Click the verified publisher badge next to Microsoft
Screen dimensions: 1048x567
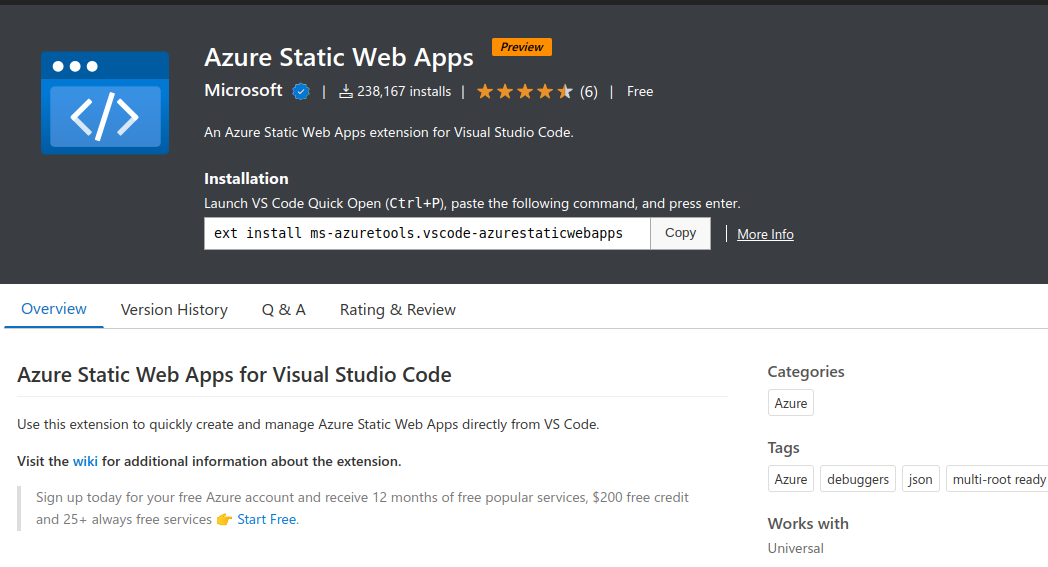(301, 92)
